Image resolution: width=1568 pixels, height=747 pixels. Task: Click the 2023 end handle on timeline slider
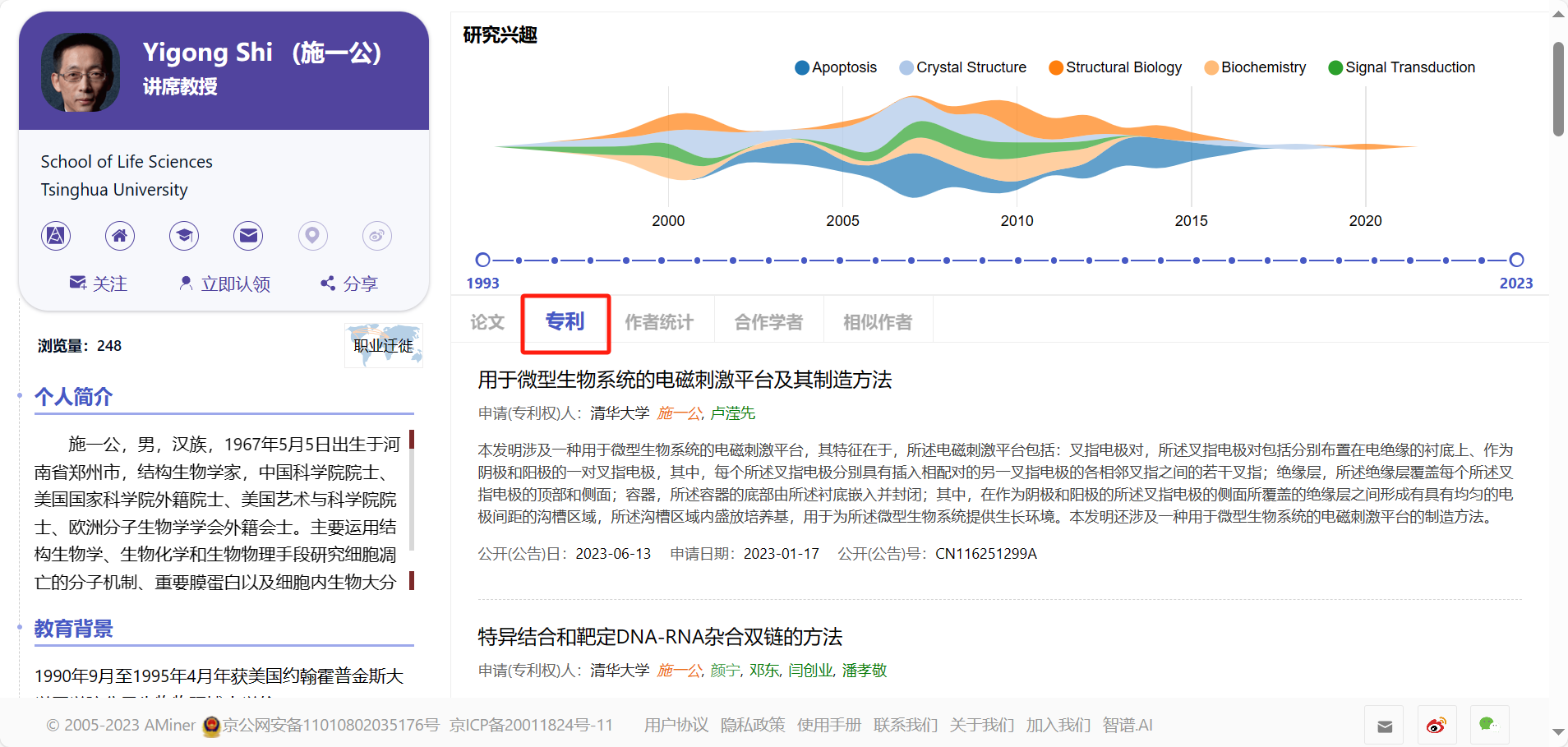[1516, 260]
